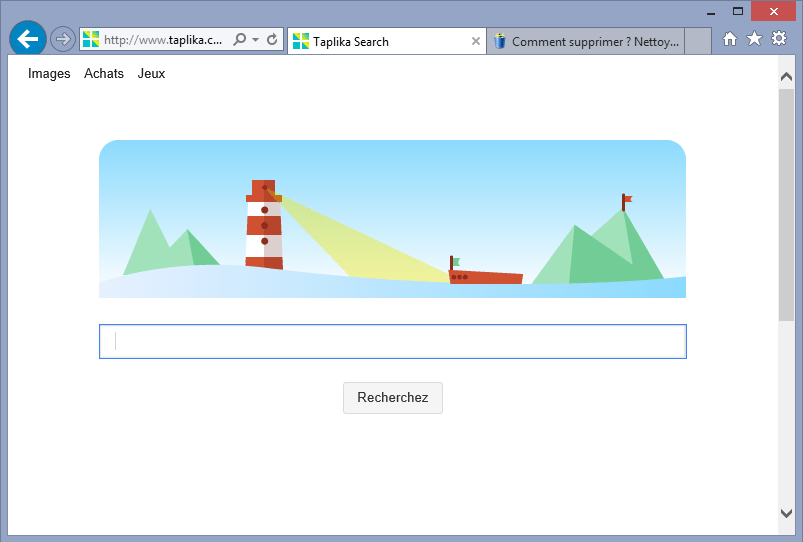Switch to Comment supprimer tab

click(585, 41)
